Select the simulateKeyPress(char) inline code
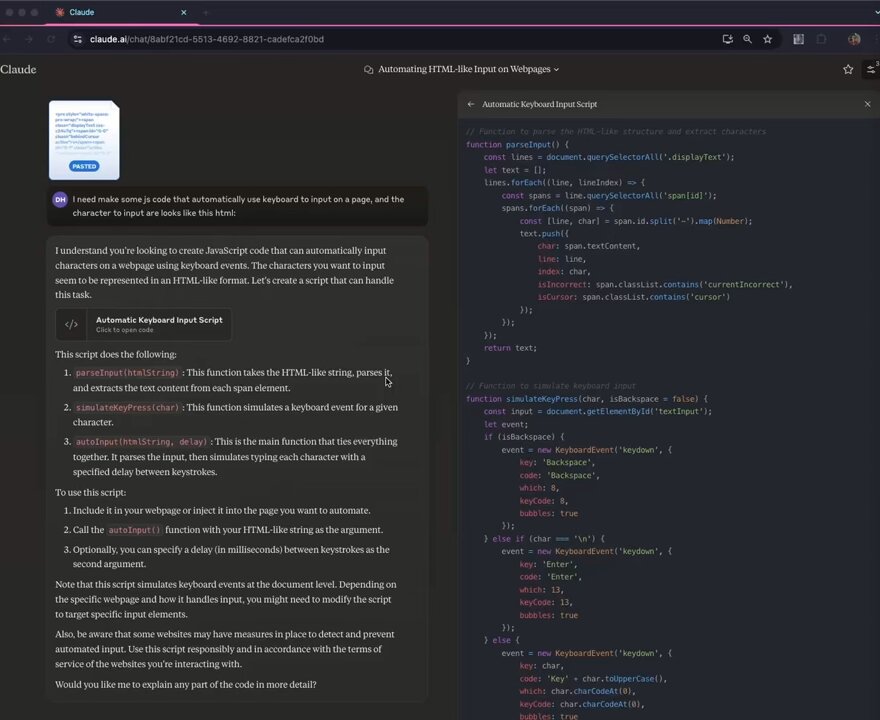This screenshot has height=720, width=880. 127,407
